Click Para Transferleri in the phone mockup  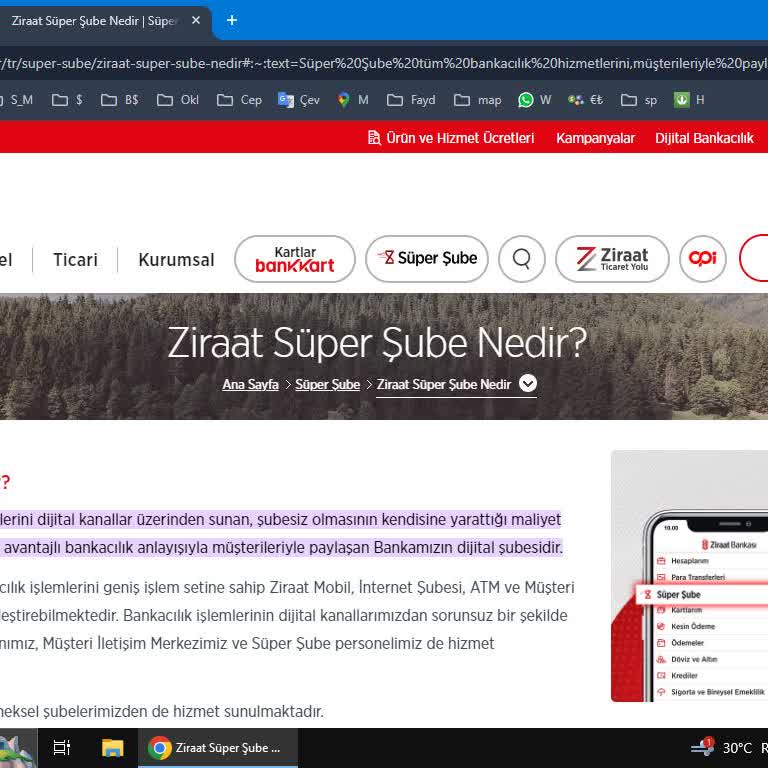point(697,577)
